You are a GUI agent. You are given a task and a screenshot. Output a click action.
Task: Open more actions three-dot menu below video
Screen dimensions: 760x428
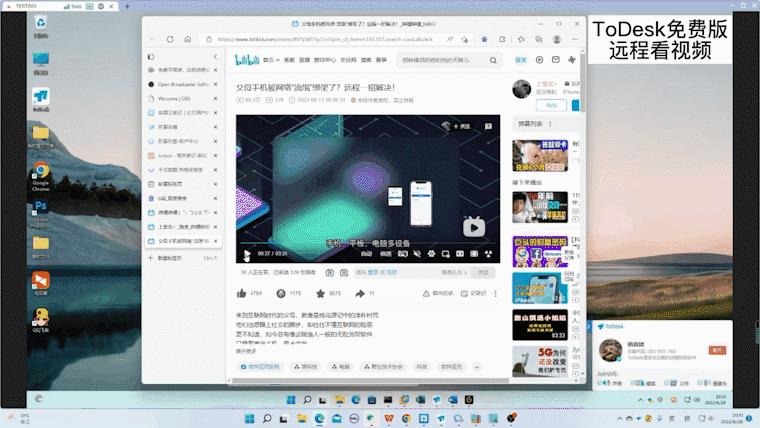click(x=495, y=294)
